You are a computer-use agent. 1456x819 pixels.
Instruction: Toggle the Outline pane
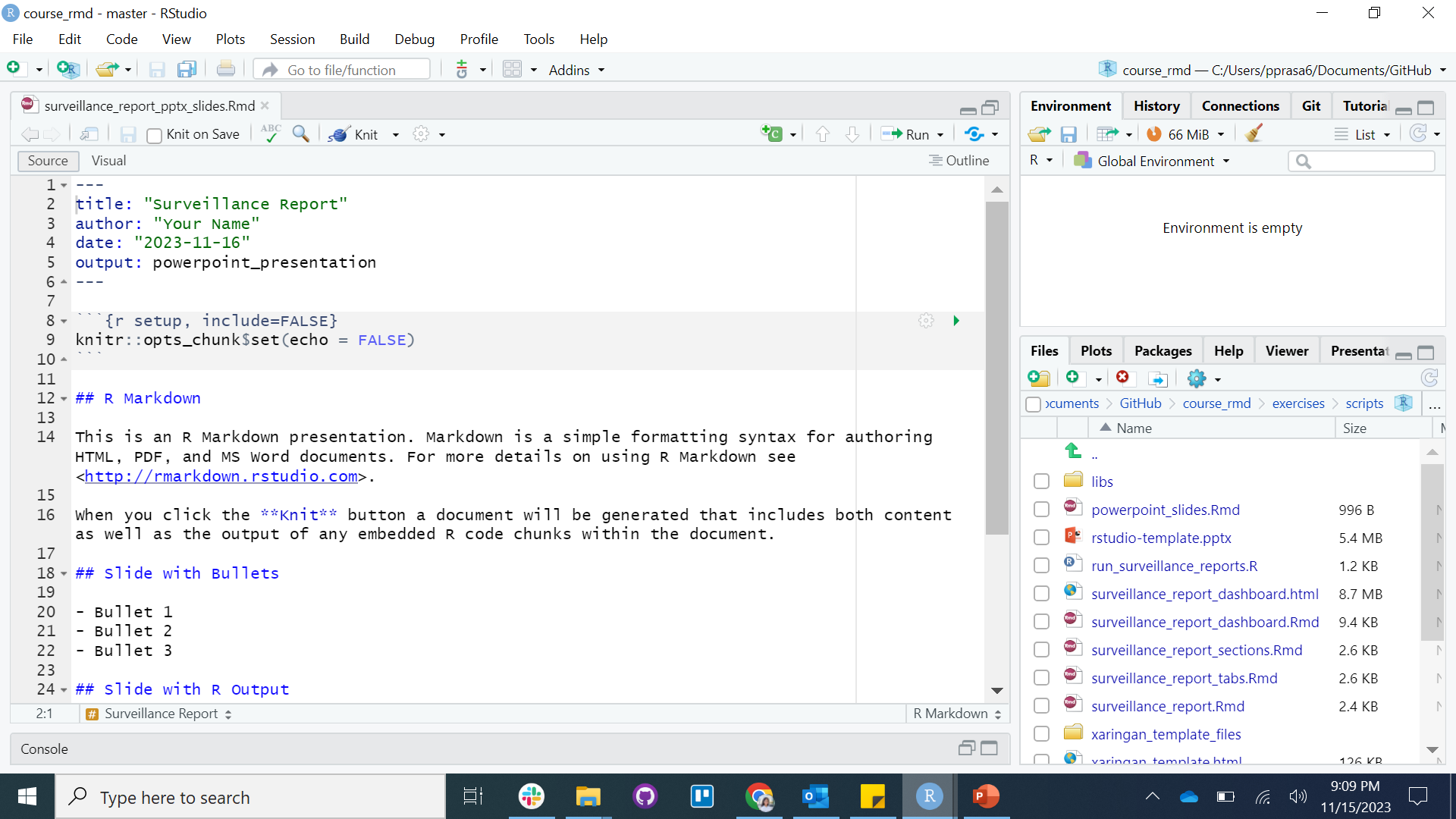click(x=959, y=161)
